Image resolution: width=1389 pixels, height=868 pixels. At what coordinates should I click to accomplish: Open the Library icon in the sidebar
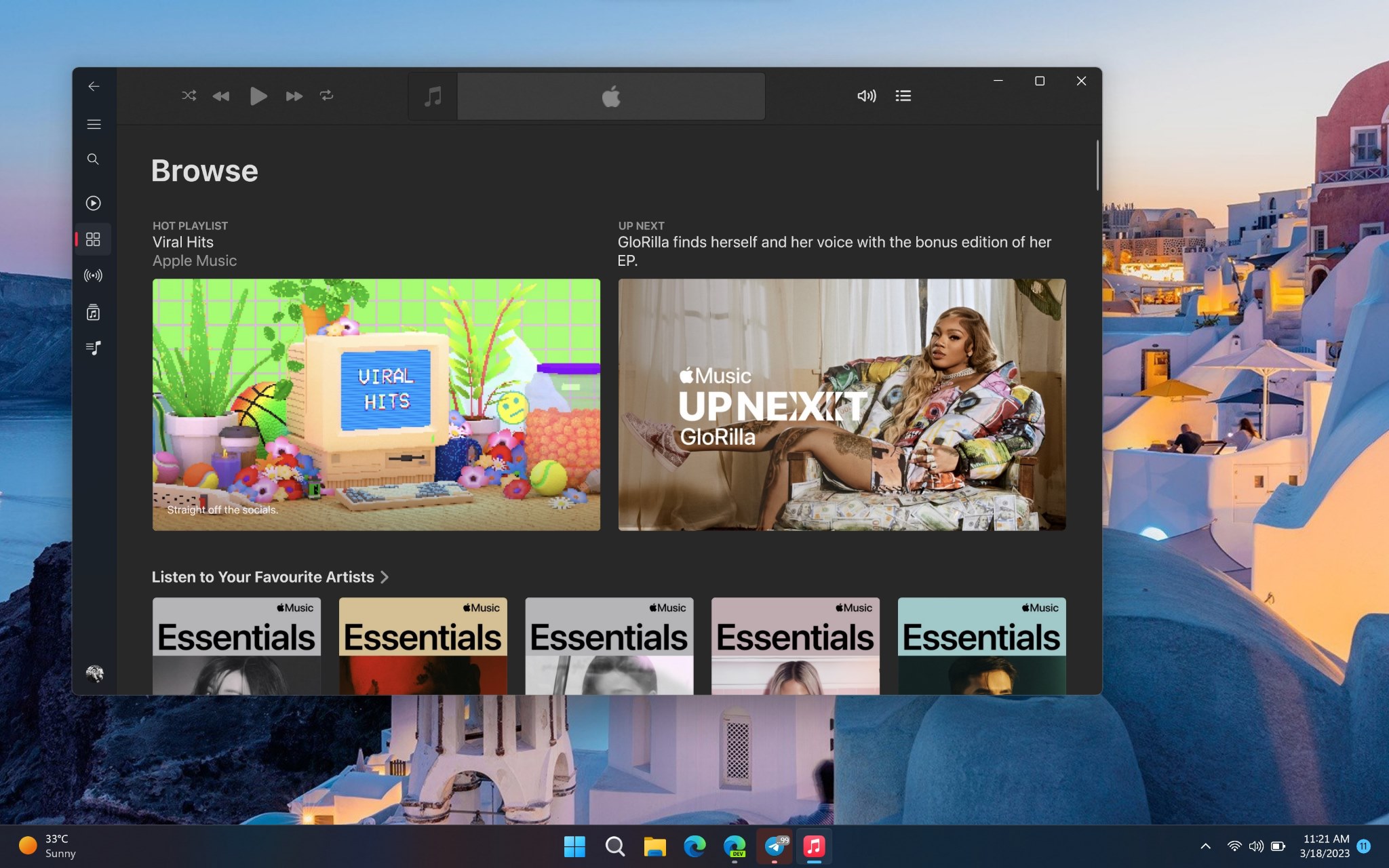pyautogui.click(x=94, y=313)
